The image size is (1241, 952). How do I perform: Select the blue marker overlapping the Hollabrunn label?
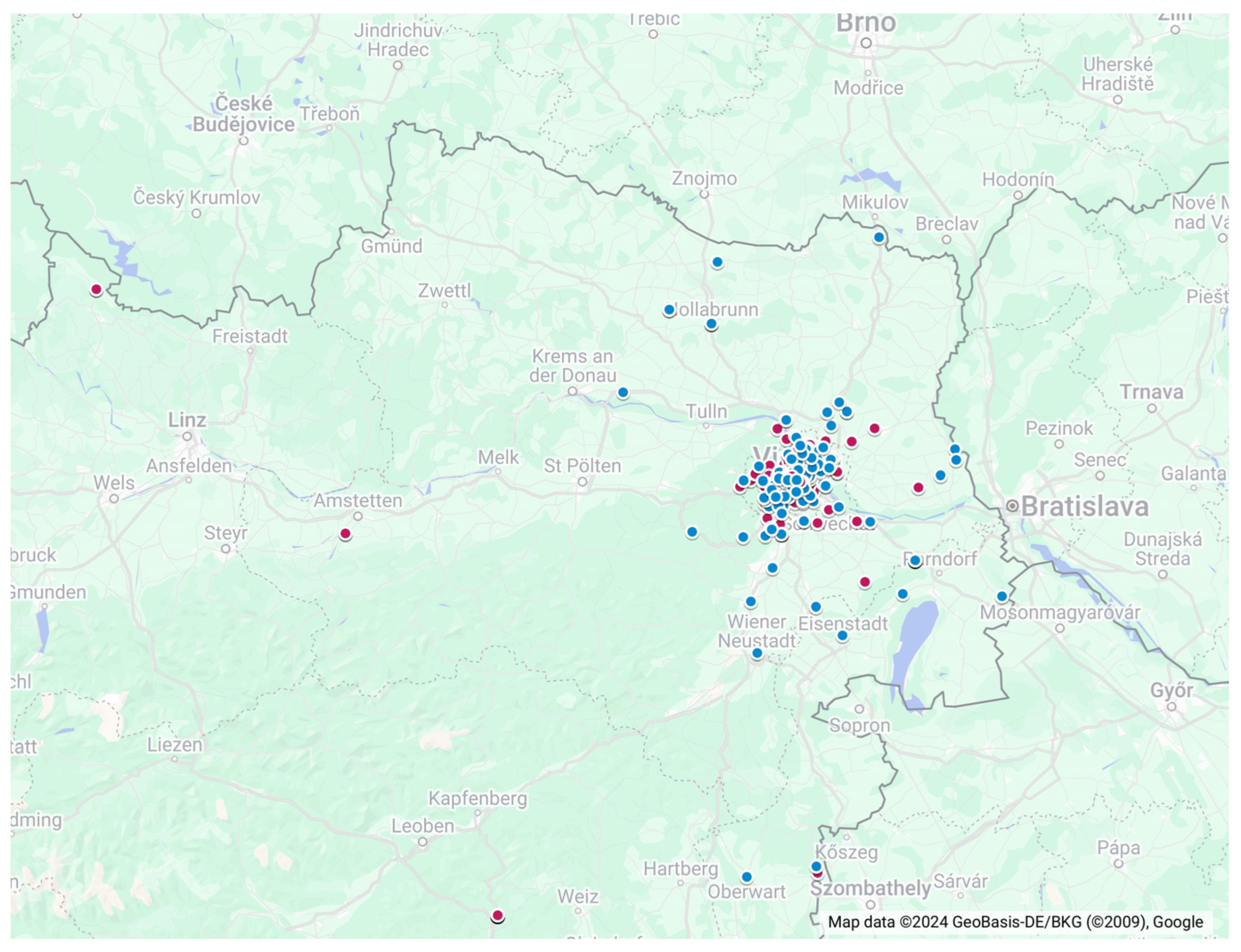[x=669, y=310]
